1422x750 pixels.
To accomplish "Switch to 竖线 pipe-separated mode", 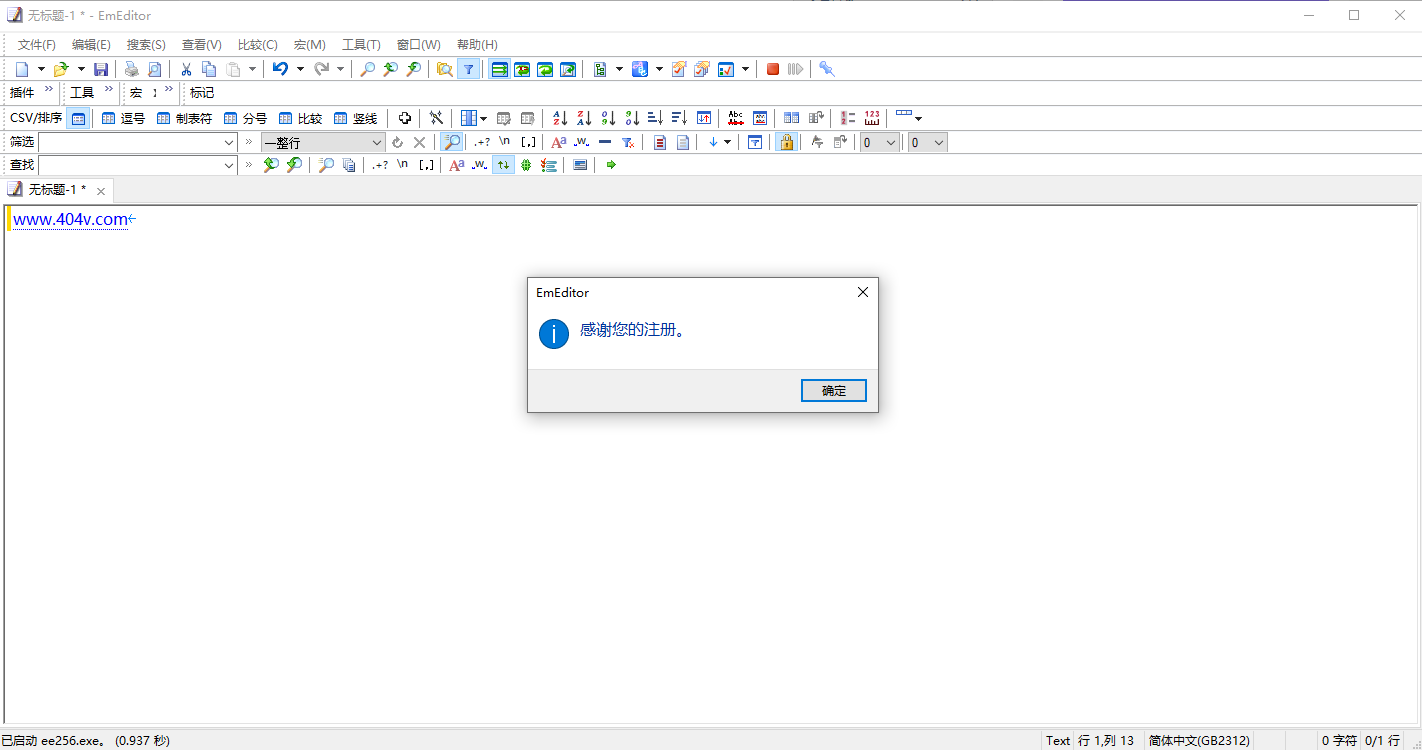I will pos(355,118).
